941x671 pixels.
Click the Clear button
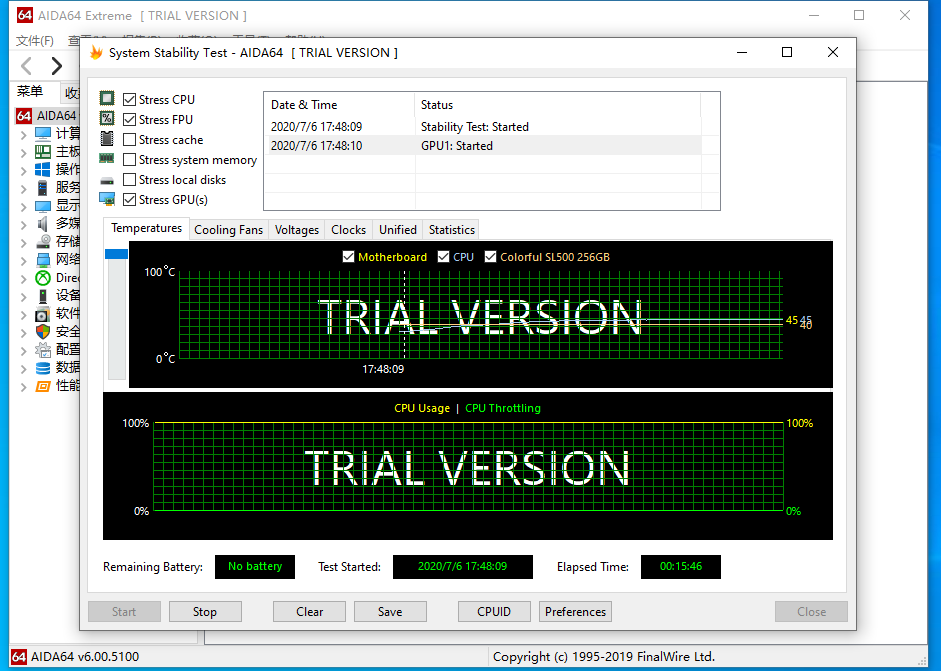[x=310, y=612]
